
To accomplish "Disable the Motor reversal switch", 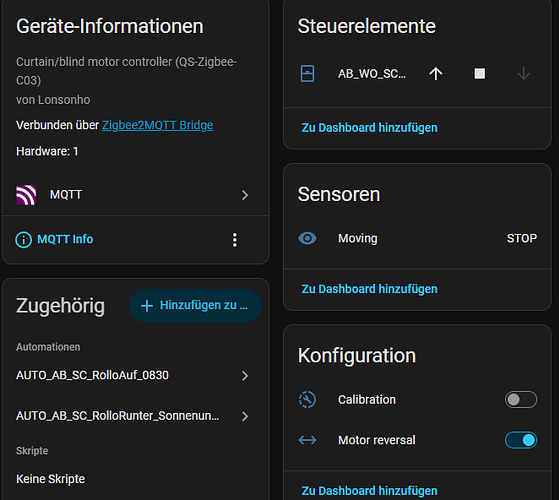I will coord(521,440).
